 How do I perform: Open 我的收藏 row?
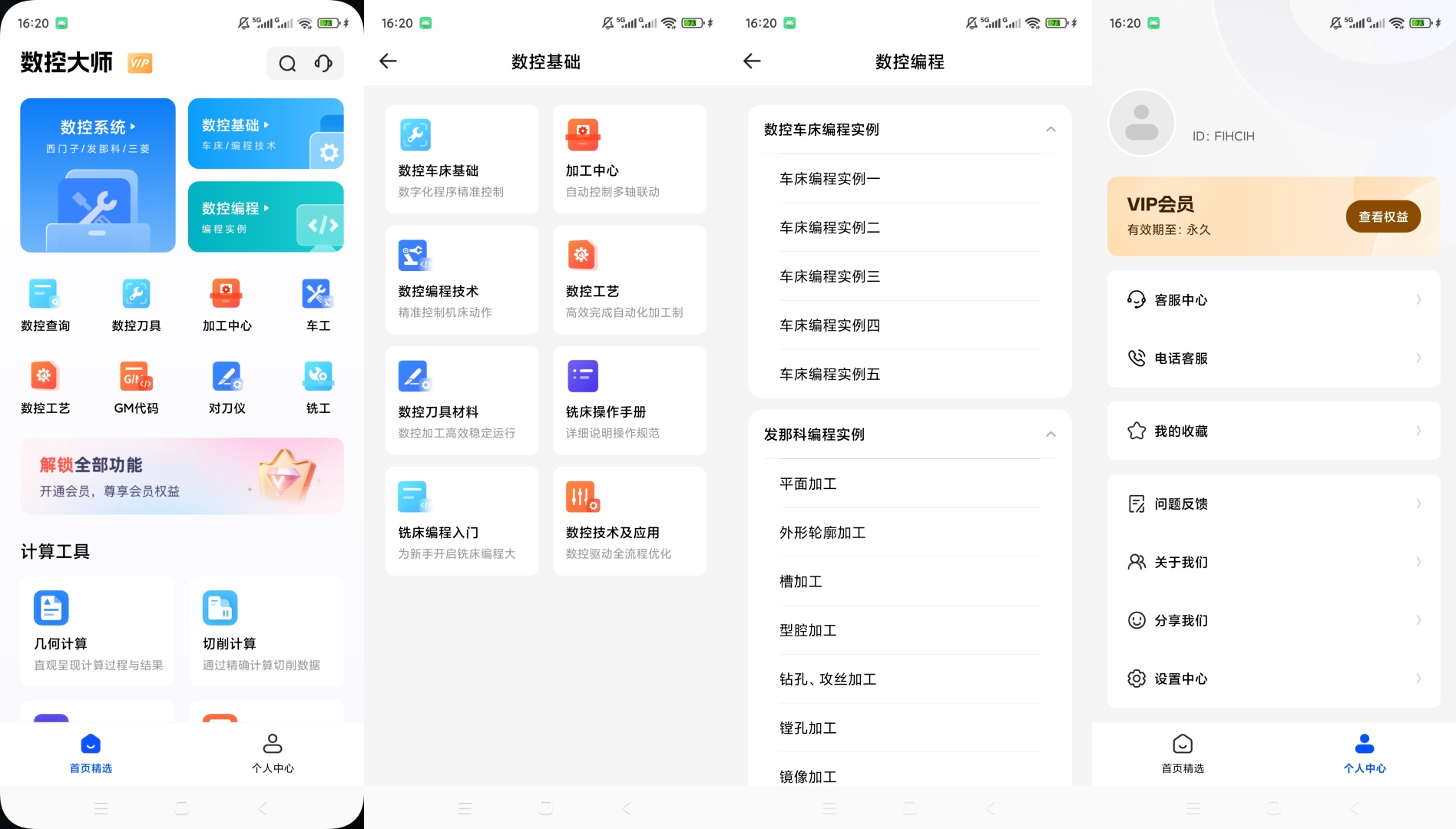(x=1274, y=431)
